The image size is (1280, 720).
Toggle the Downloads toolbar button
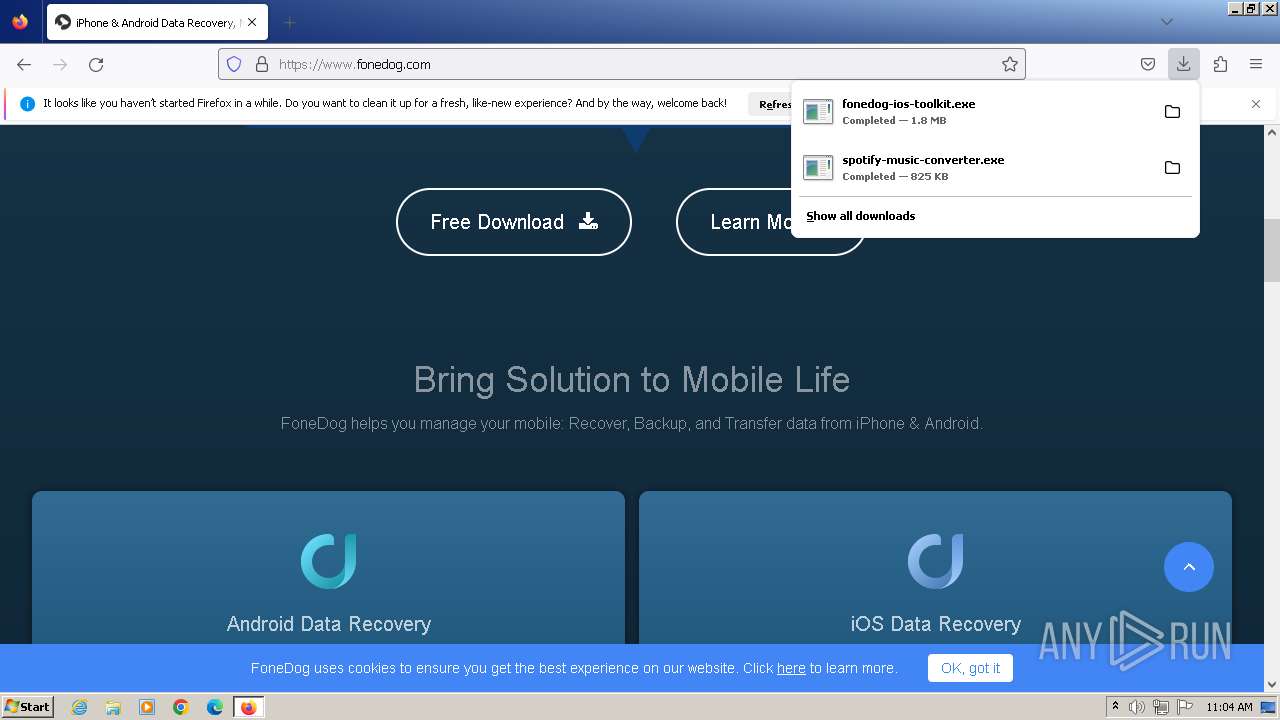[x=1183, y=64]
